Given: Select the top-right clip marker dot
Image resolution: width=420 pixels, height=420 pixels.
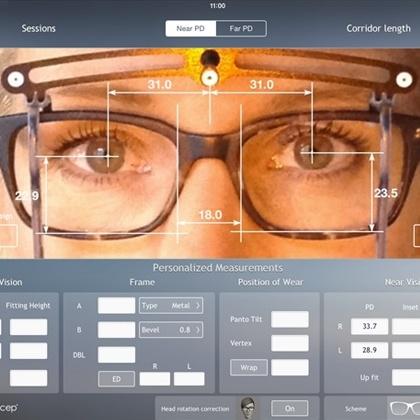Looking at the screenshot, I should point(404,80).
